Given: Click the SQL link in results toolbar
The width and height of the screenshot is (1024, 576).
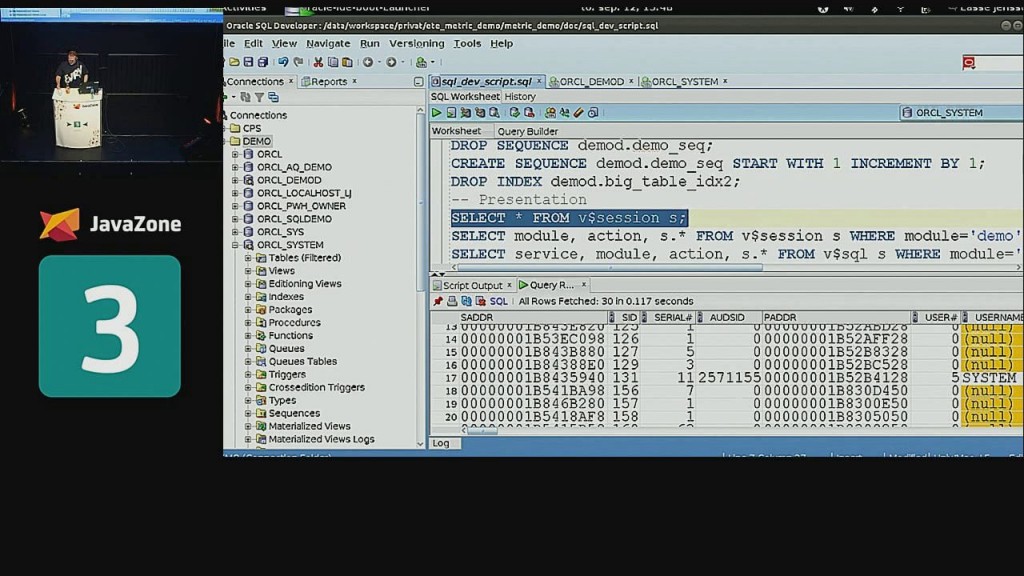Looking at the screenshot, I should tap(498, 301).
